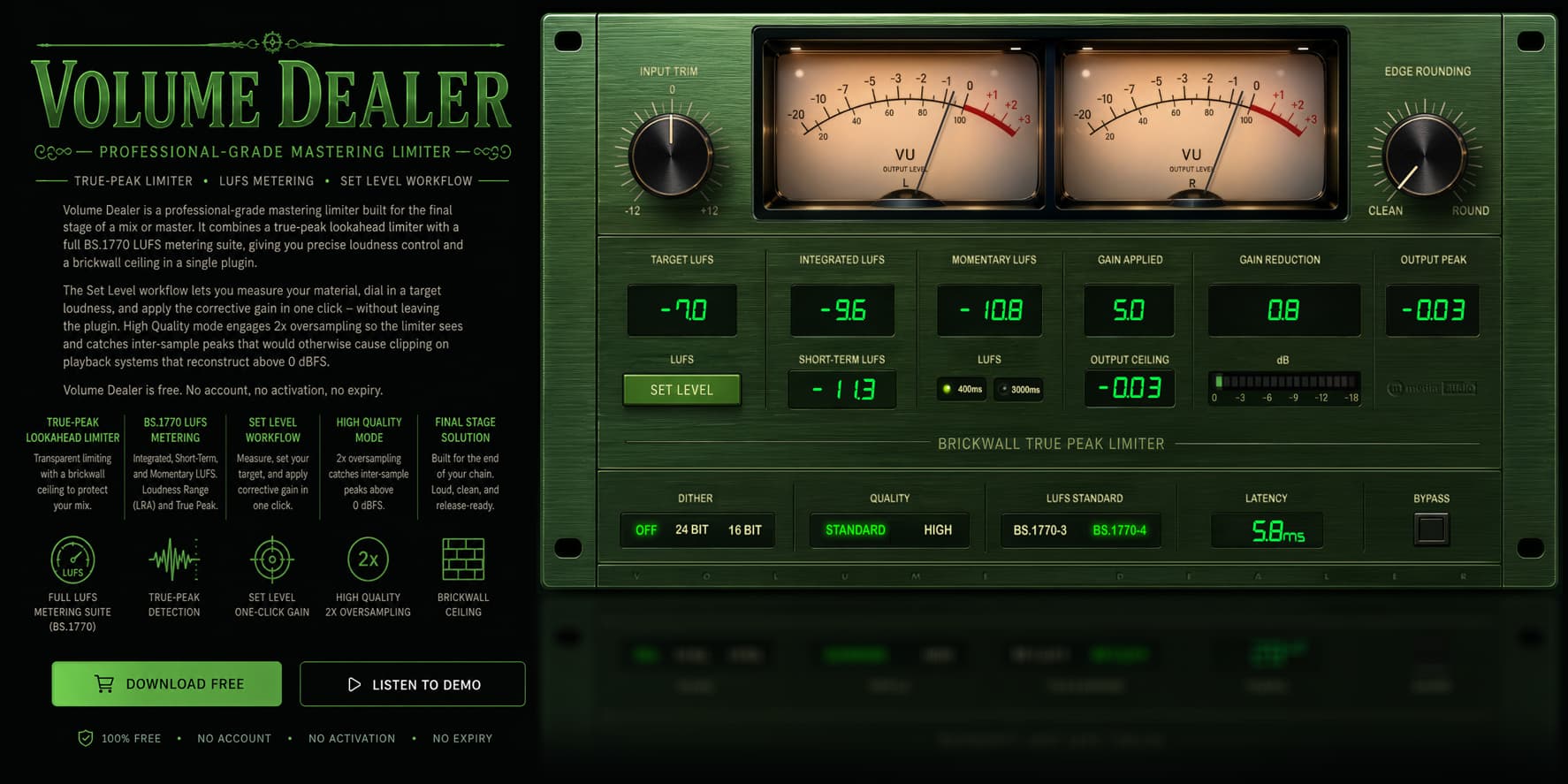Select the BS.1770-3 LUFS standard
Viewport: 1568px width, 784px height.
1040,530
